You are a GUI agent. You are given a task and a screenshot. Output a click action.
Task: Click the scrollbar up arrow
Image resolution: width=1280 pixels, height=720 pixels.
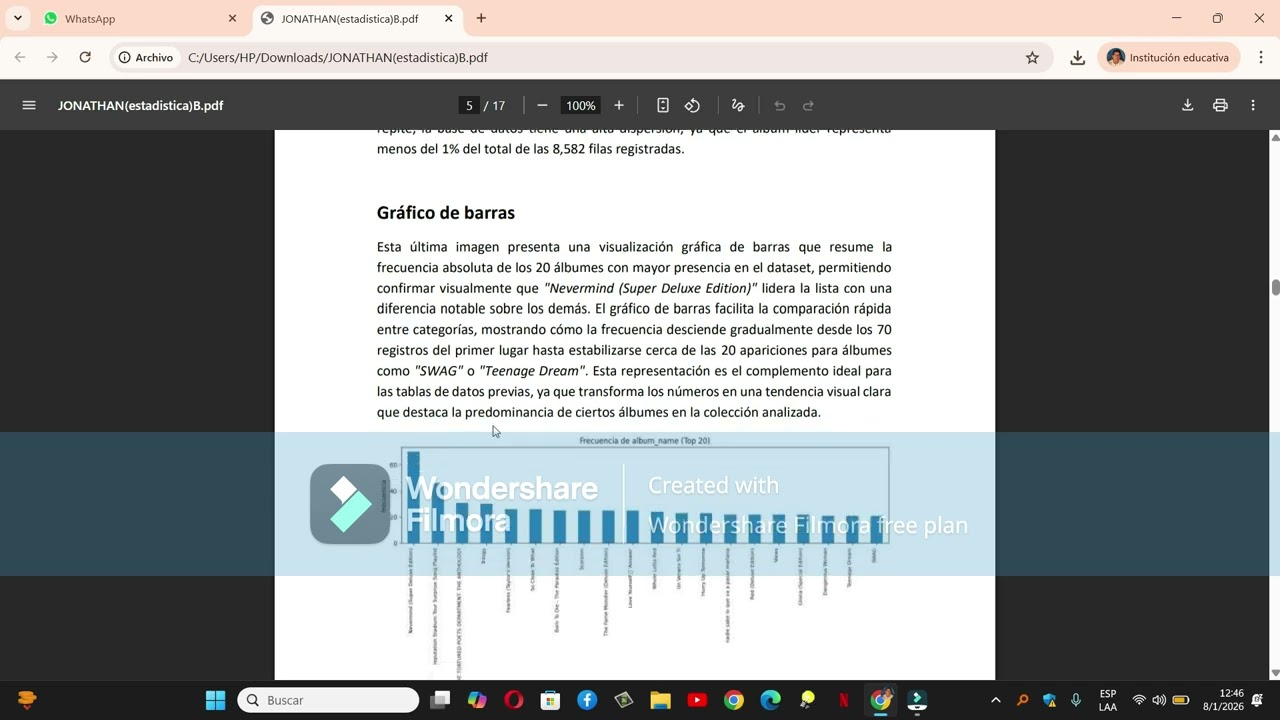click(1275, 137)
